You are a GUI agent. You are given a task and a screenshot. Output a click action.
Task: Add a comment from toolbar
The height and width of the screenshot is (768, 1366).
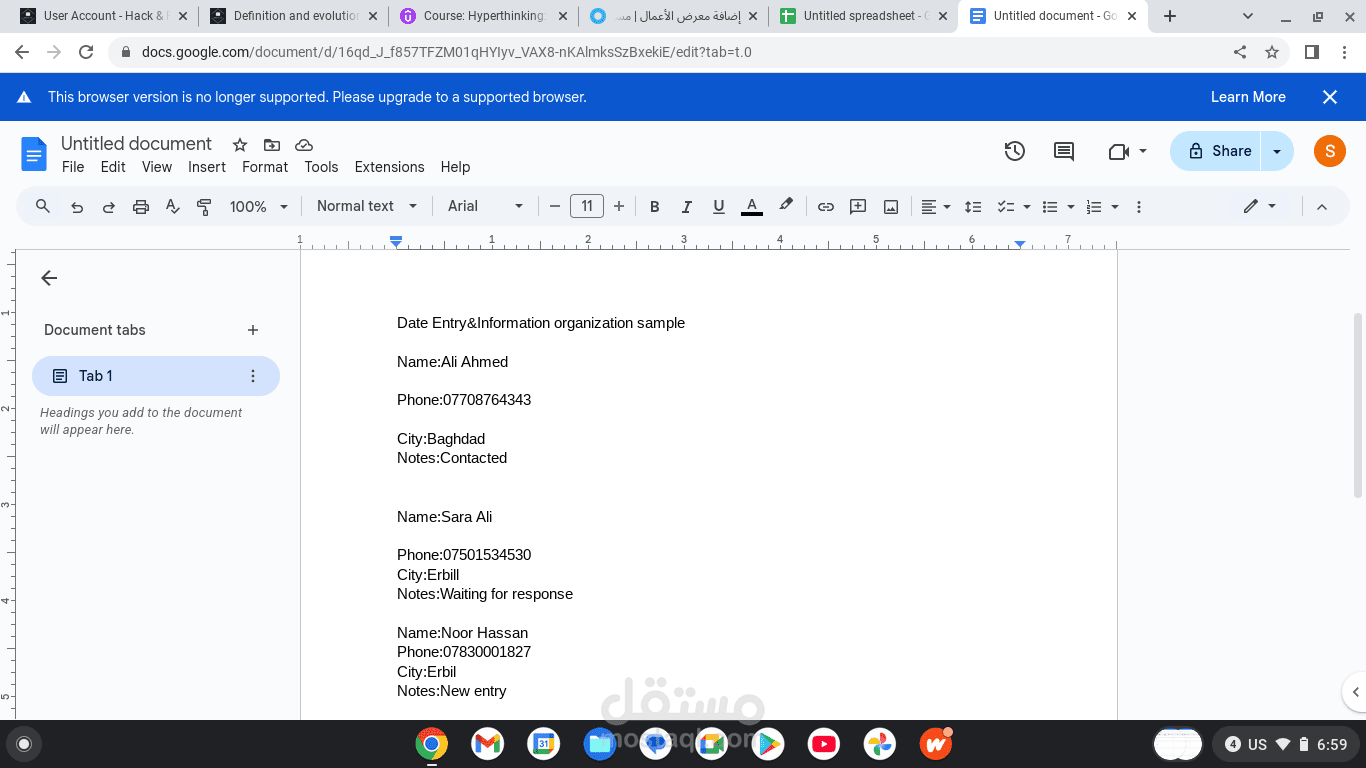tap(858, 207)
